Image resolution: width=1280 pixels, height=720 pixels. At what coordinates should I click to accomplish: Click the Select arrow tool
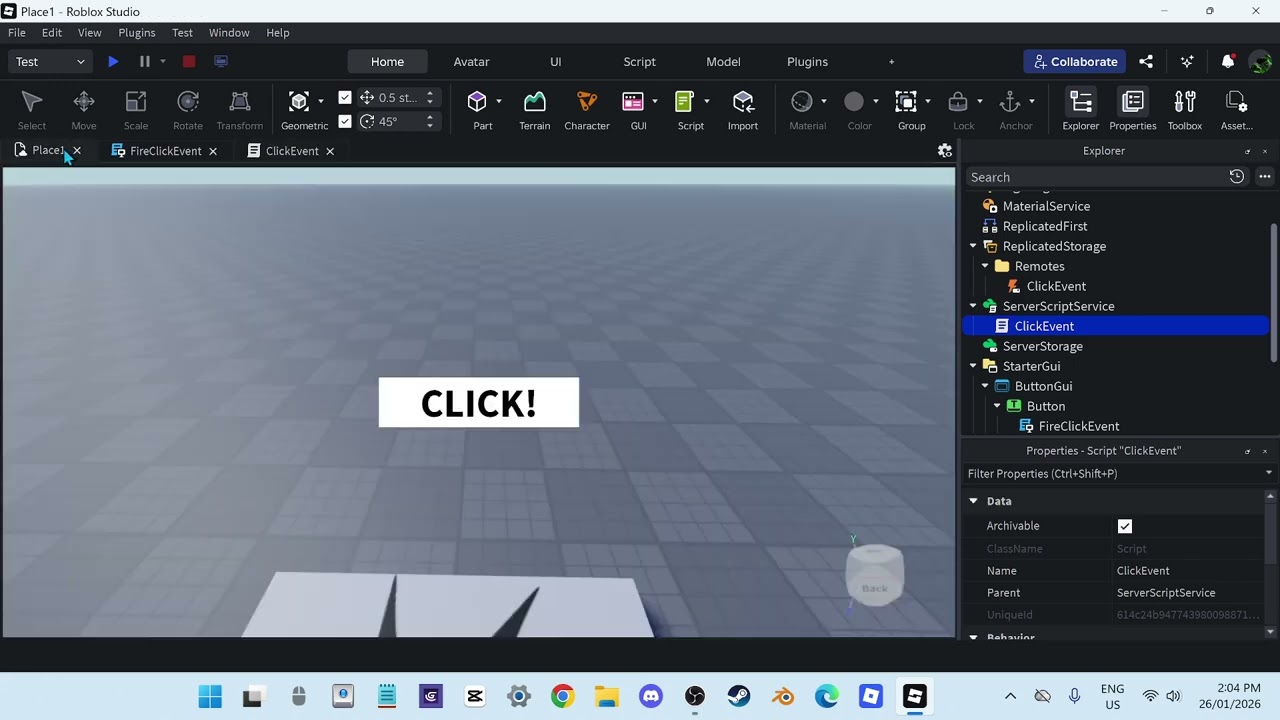(x=32, y=110)
